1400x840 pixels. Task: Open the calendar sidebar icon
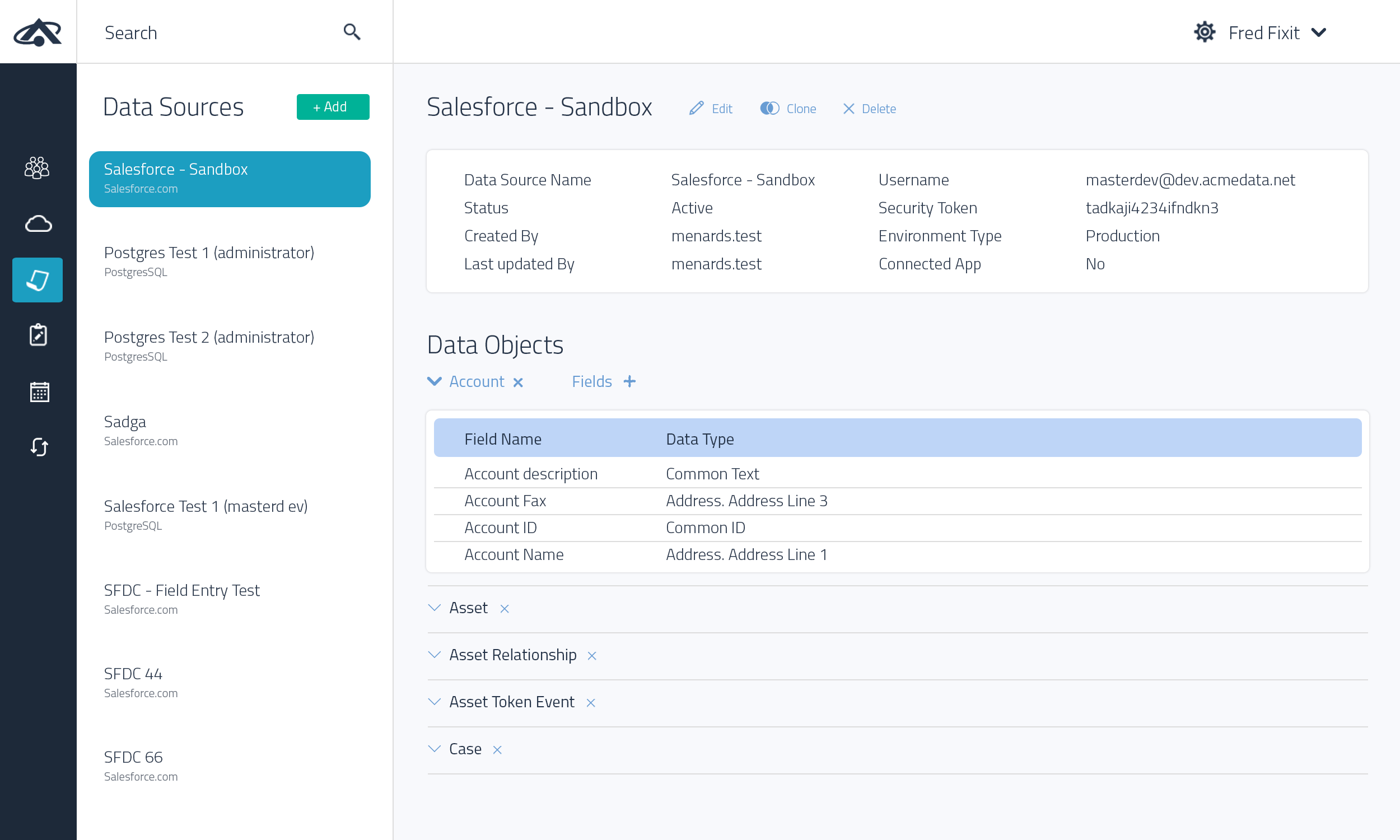[x=39, y=391]
